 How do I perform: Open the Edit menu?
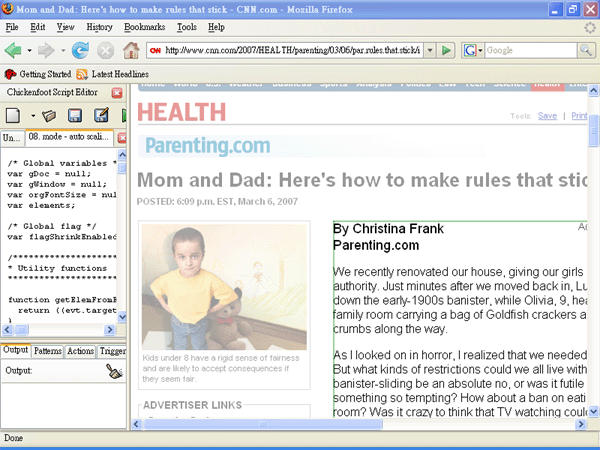coord(38,27)
